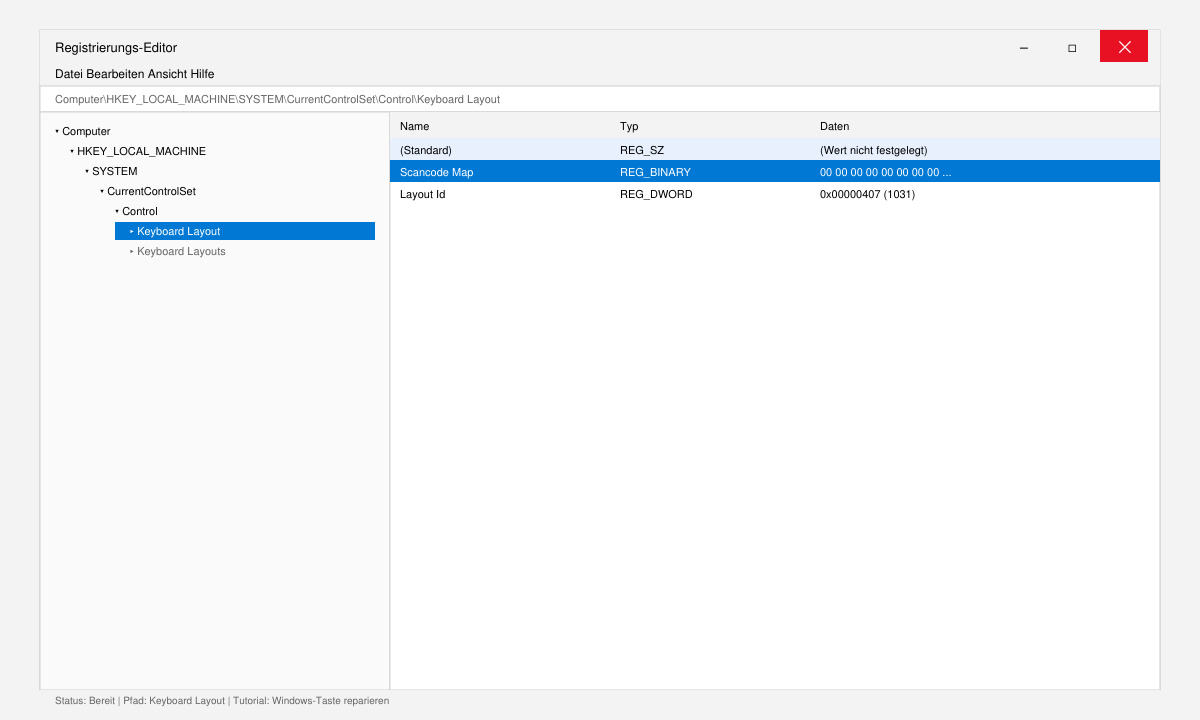Minimize the Registrierungs-Editor window
The image size is (1200, 720).
point(1024,47)
